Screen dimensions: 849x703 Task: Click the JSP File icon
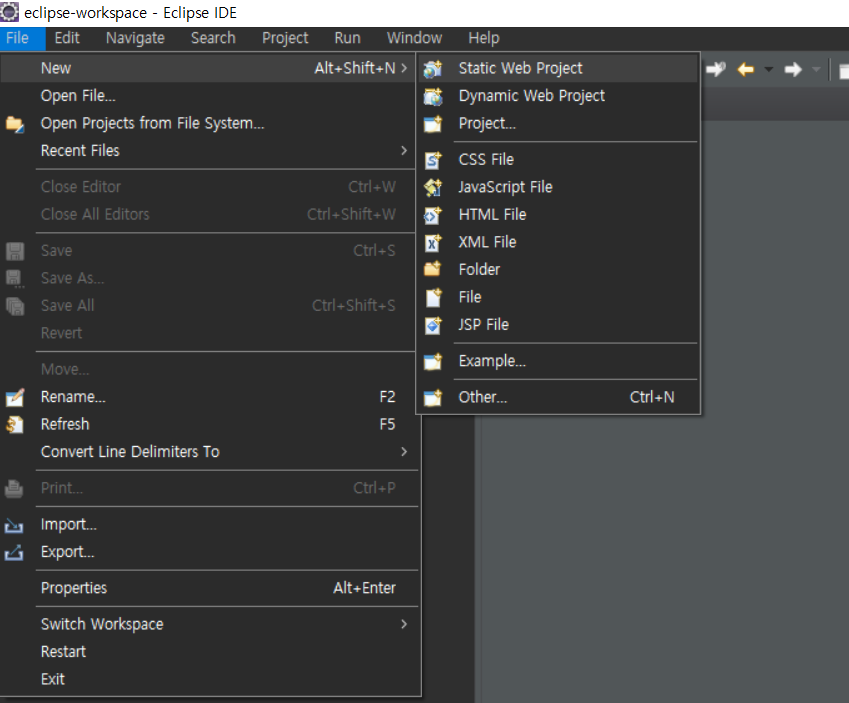coord(433,325)
